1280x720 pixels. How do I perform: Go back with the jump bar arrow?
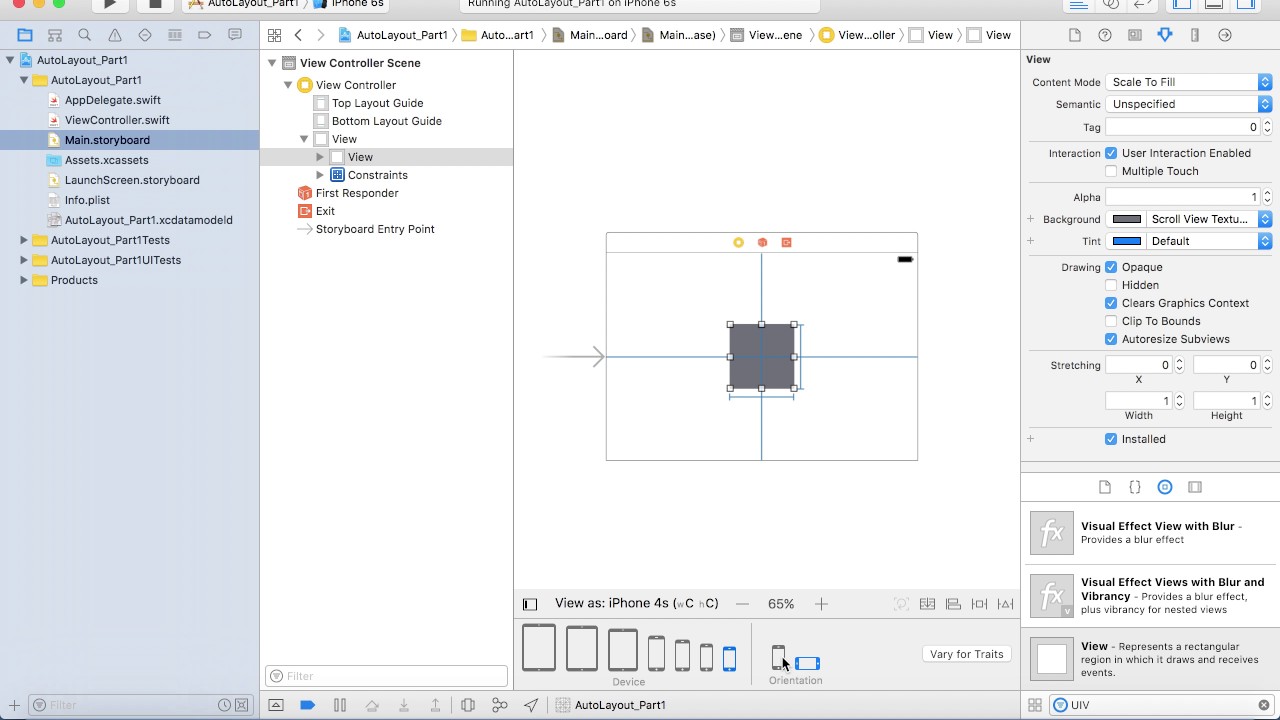click(298, 35)
